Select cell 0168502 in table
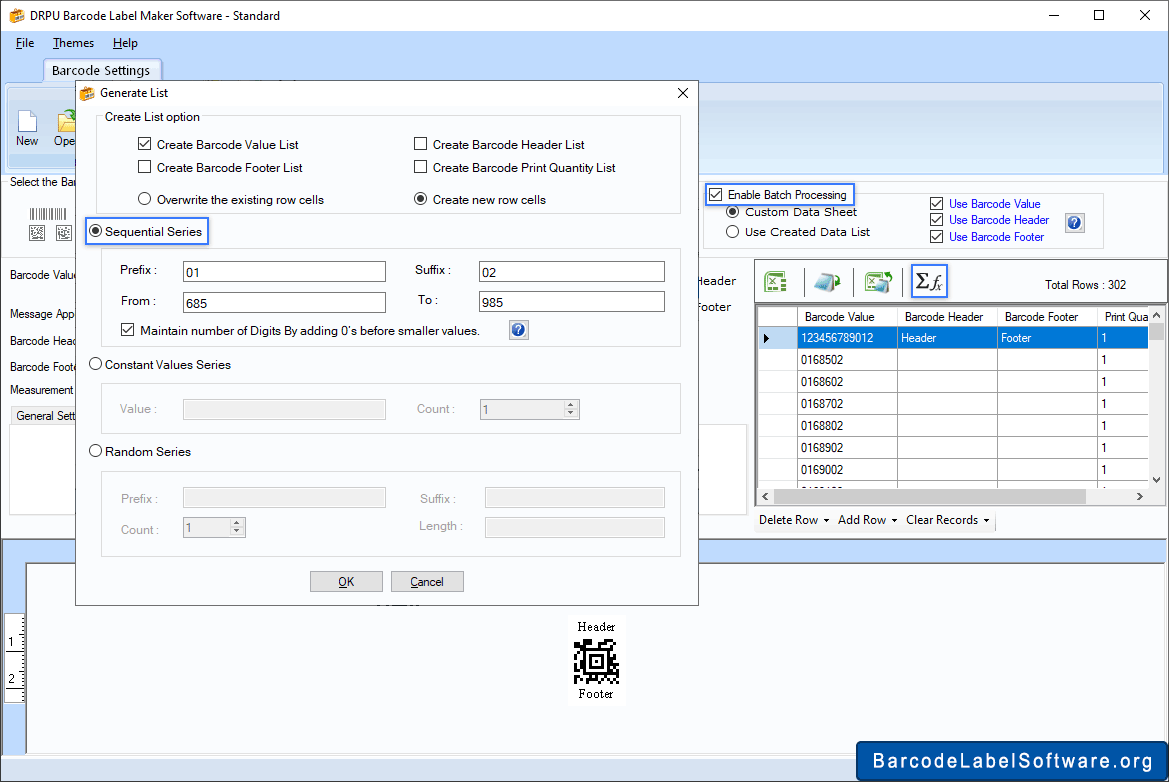 click(847, 360)
